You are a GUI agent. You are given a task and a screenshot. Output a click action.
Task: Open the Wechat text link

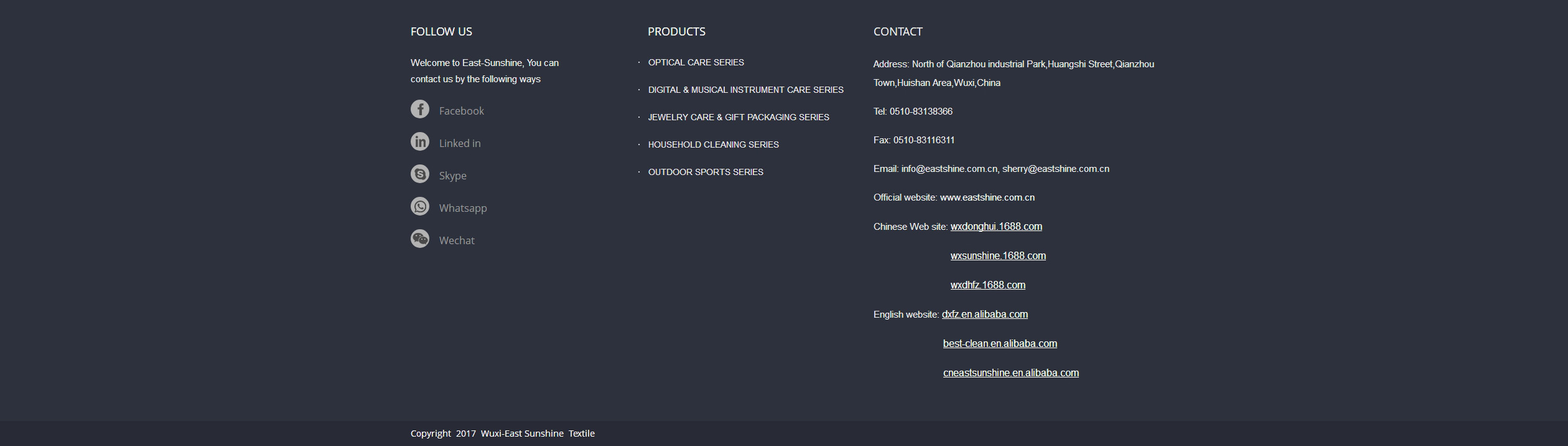[457, 240]
